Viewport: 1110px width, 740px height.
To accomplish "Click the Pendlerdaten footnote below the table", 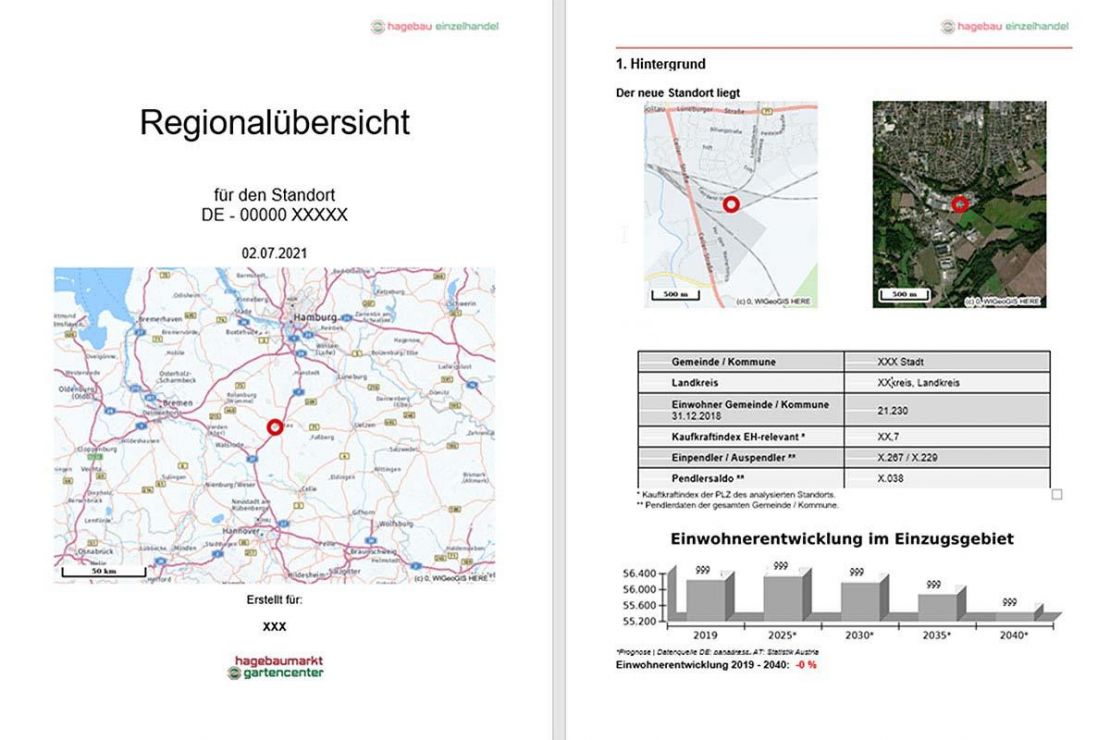I will (x=738, y=505).
